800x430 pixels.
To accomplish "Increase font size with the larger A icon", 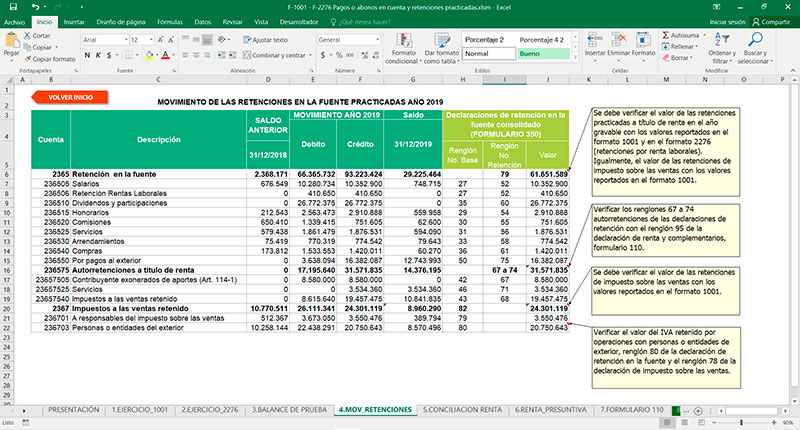I will (161, 40).
